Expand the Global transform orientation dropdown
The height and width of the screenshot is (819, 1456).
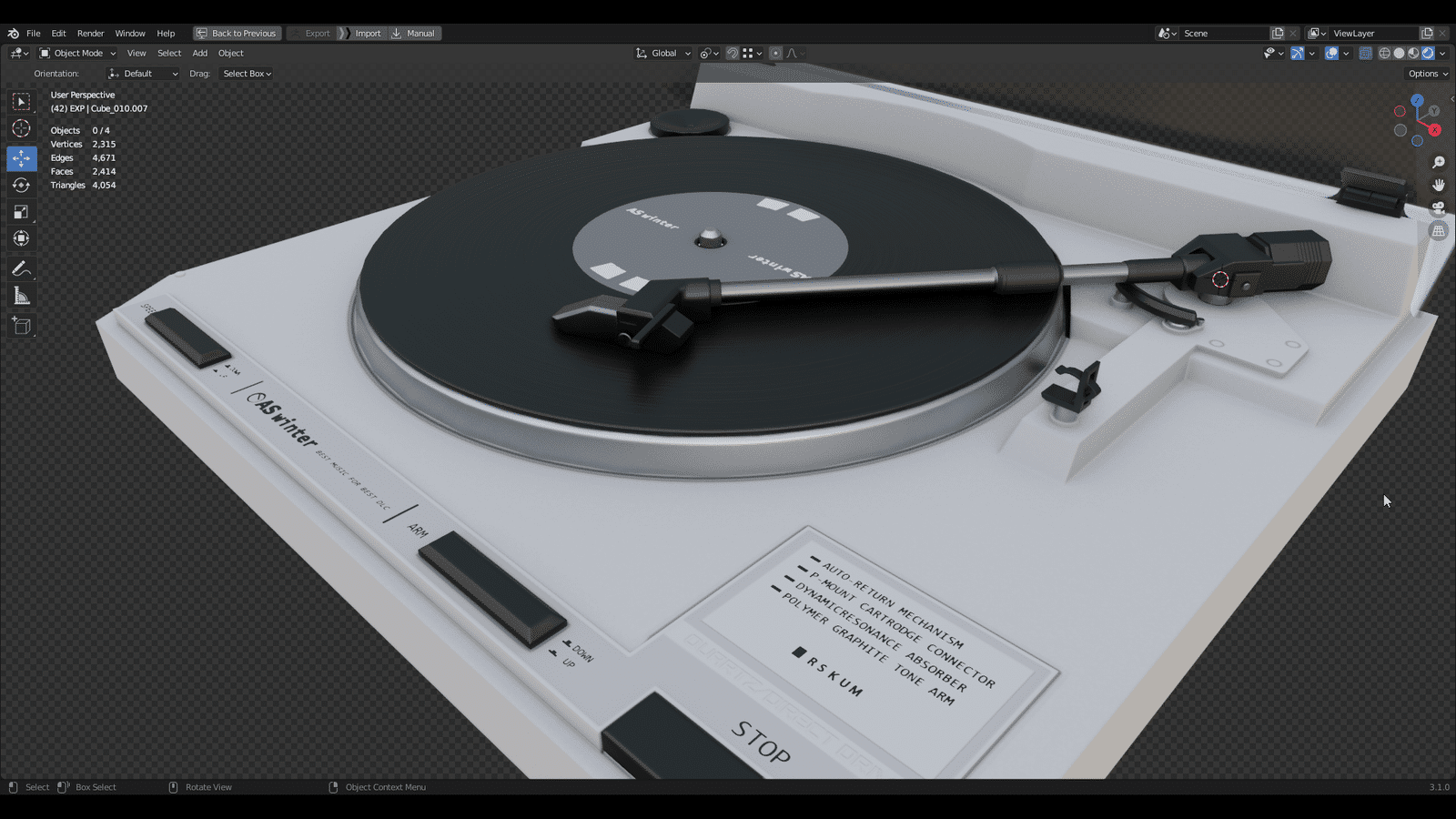click(x=663, y=53)
